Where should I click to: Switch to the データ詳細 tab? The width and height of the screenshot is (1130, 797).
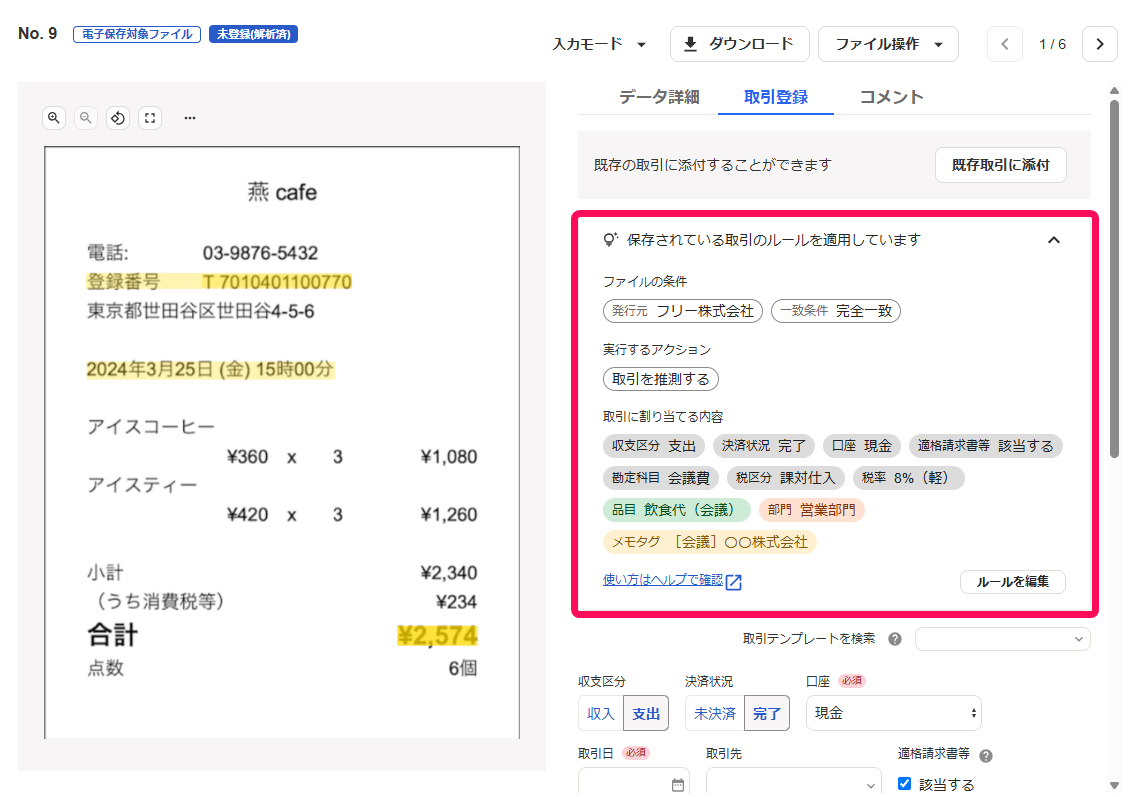(x=659, y=97)
